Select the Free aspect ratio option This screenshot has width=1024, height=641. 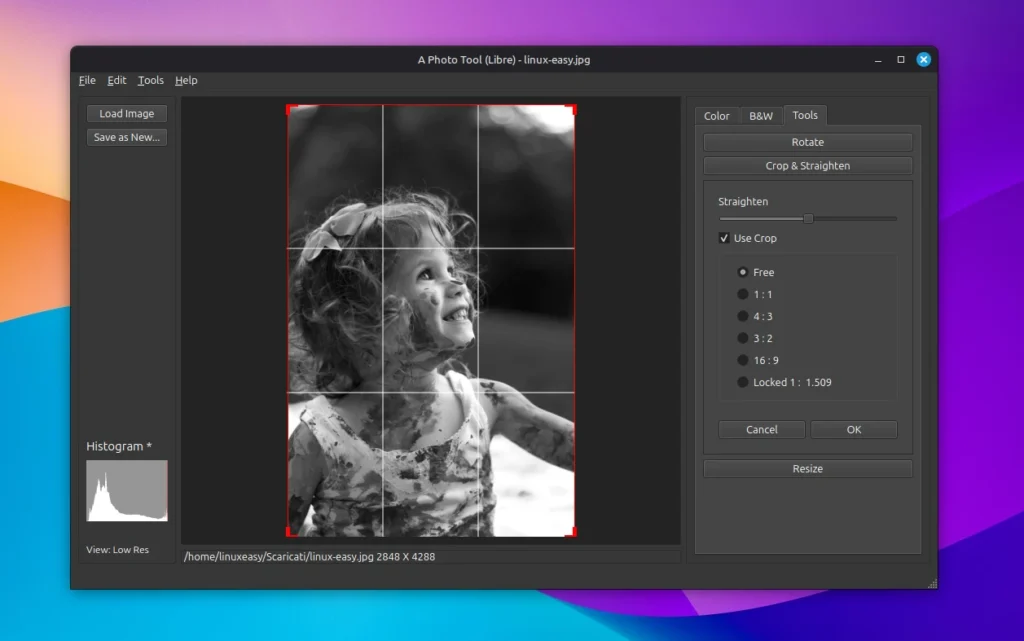pyautogui.click(x=741, y=271)
